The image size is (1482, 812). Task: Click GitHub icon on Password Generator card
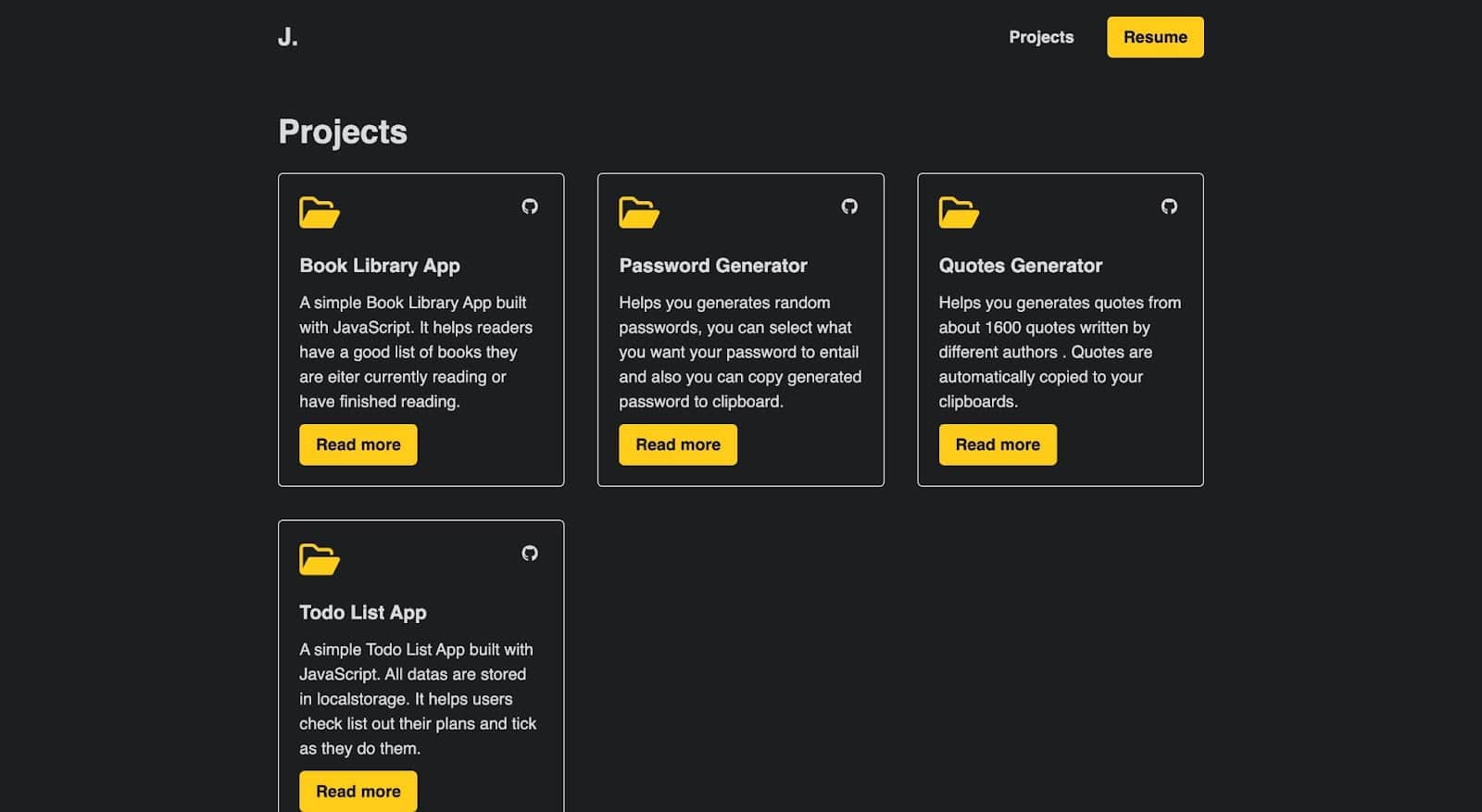click(x=848, y=206)
